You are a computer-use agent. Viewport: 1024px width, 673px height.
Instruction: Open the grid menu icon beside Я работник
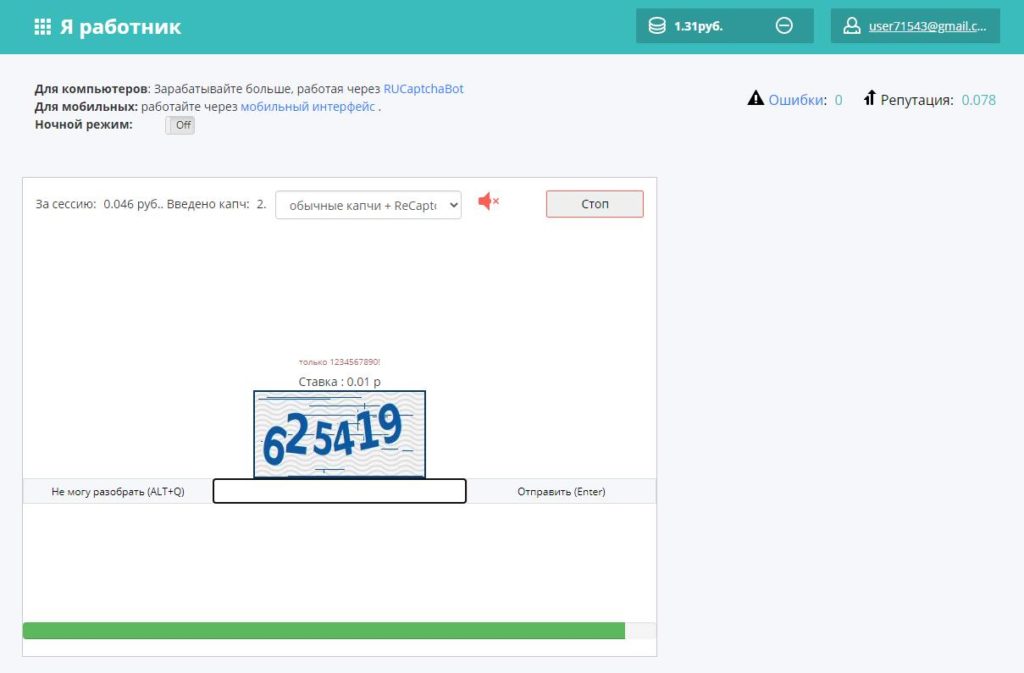point(42,27)
